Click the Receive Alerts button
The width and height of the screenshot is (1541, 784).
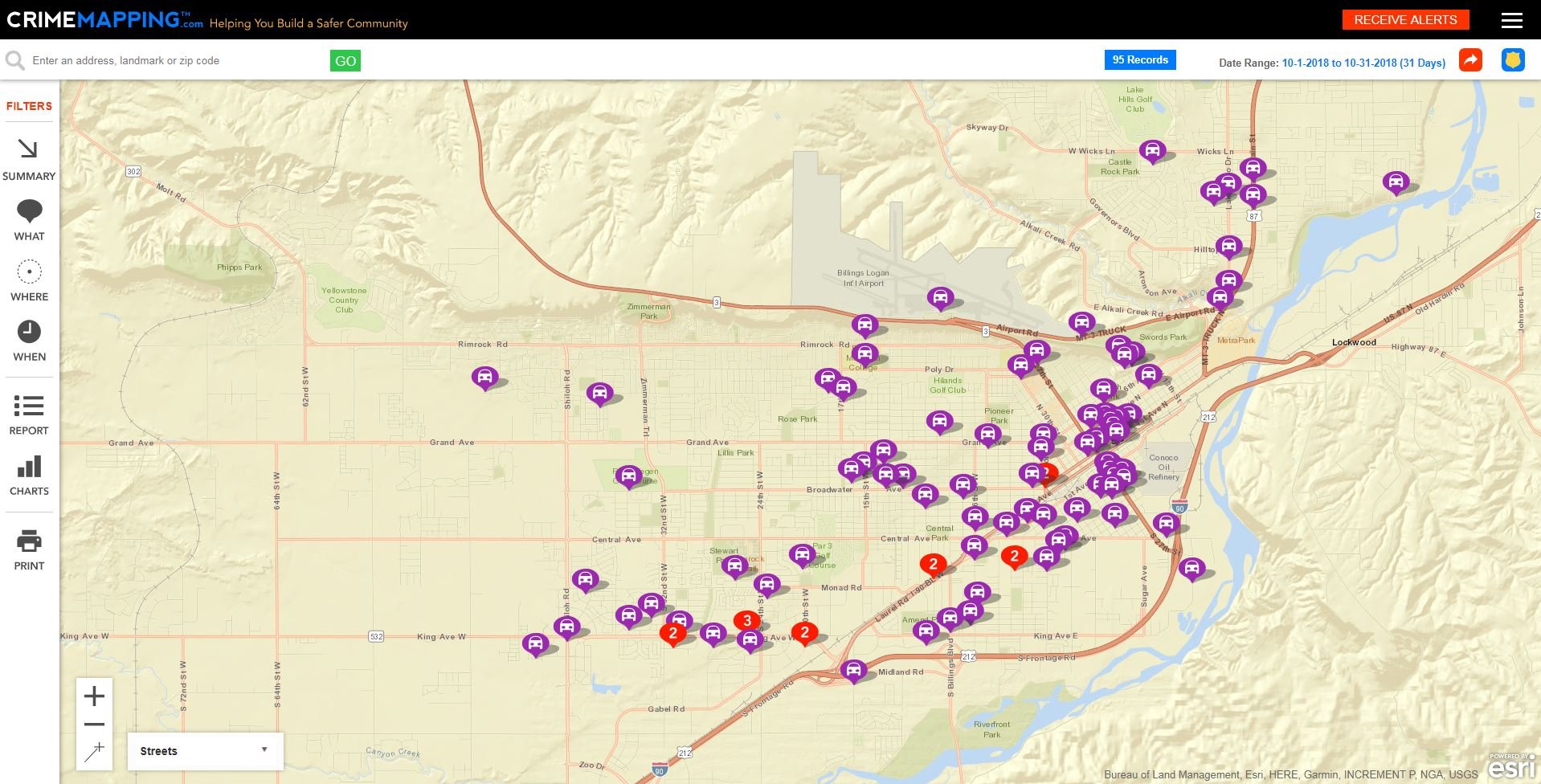click(x=1405, y=20)
